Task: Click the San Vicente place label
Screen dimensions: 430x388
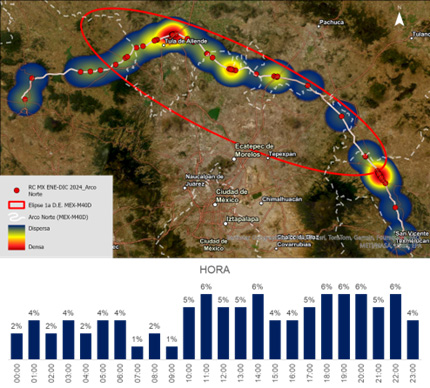Action: [412, 234]
